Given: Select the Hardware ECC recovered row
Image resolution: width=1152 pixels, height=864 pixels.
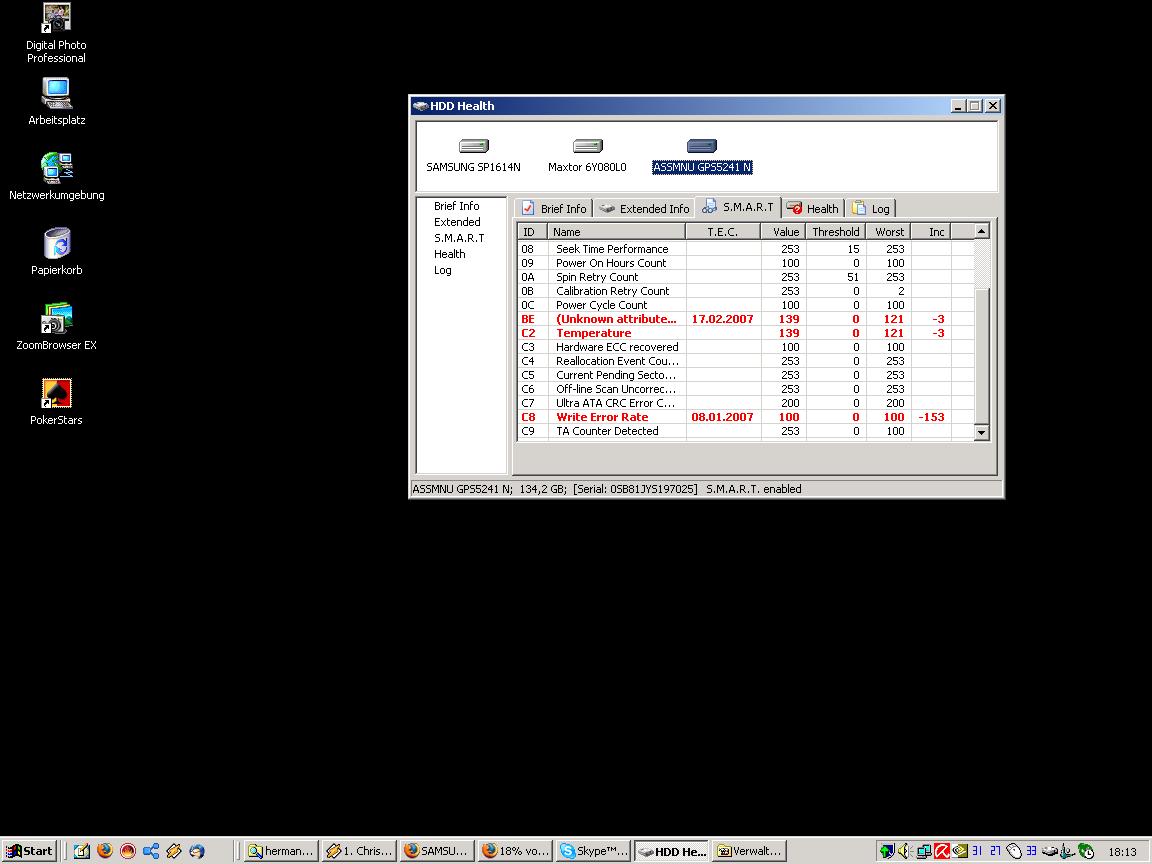Looking at the screenshot, I should point(746,347).
